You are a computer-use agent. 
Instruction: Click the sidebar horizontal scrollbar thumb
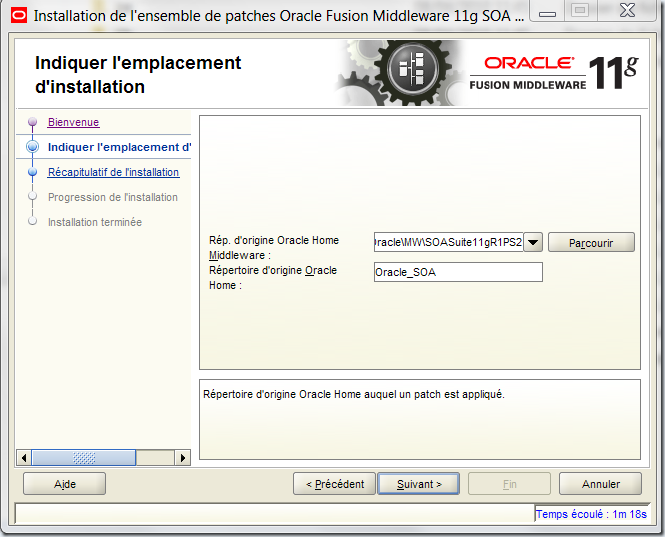pos(84,458)
